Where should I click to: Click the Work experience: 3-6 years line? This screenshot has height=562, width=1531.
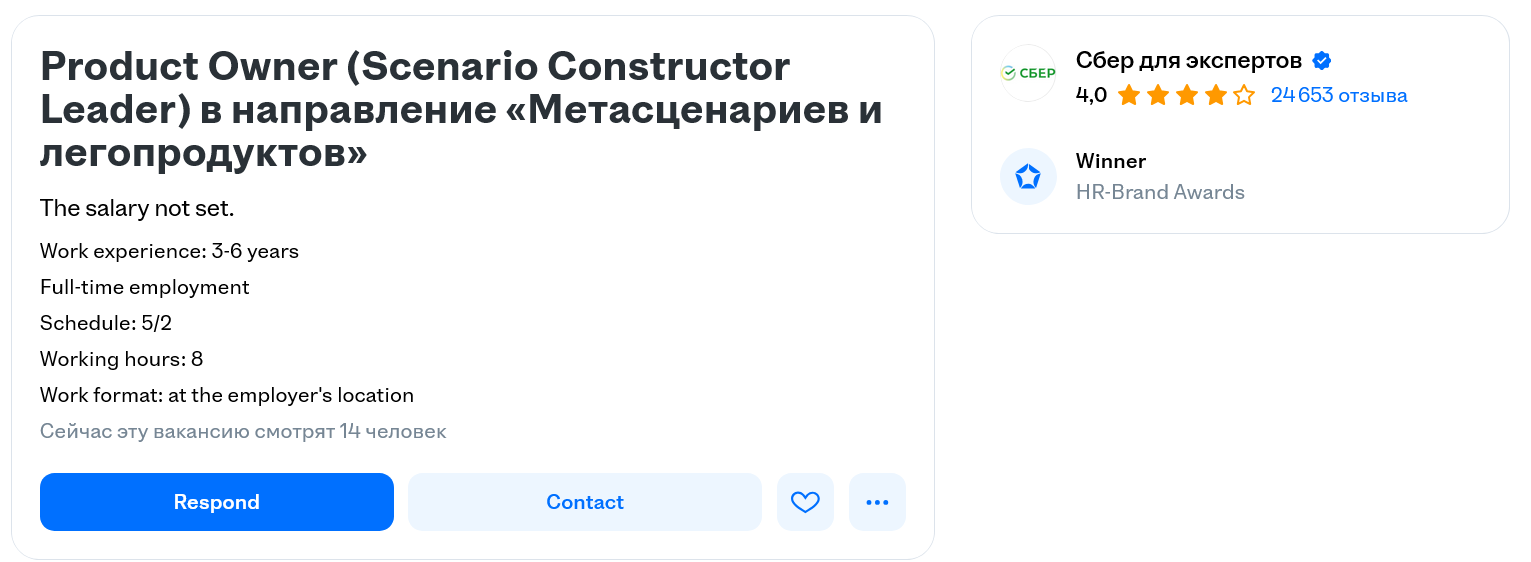point(169,251)
